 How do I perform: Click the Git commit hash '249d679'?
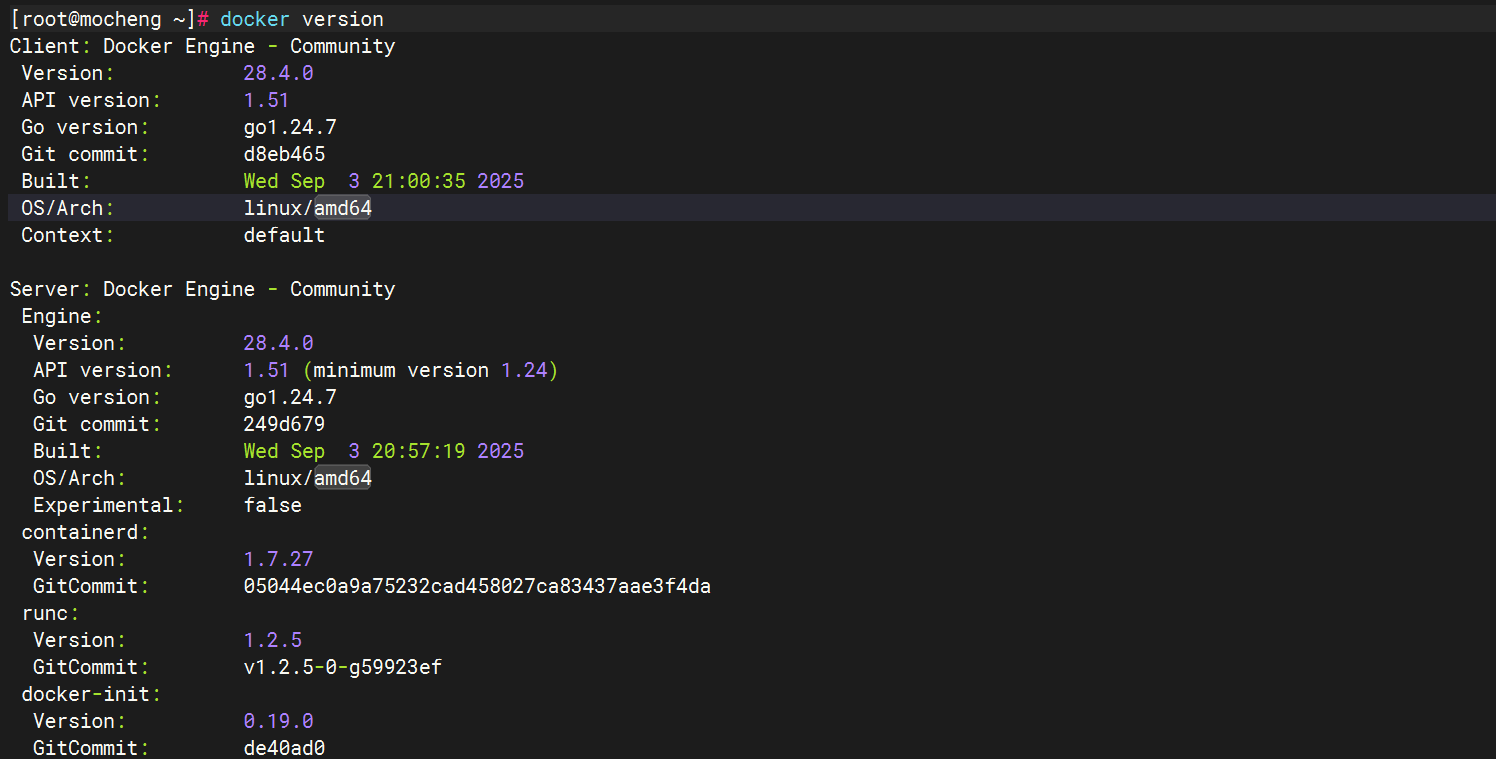click(x=285, y=424)
